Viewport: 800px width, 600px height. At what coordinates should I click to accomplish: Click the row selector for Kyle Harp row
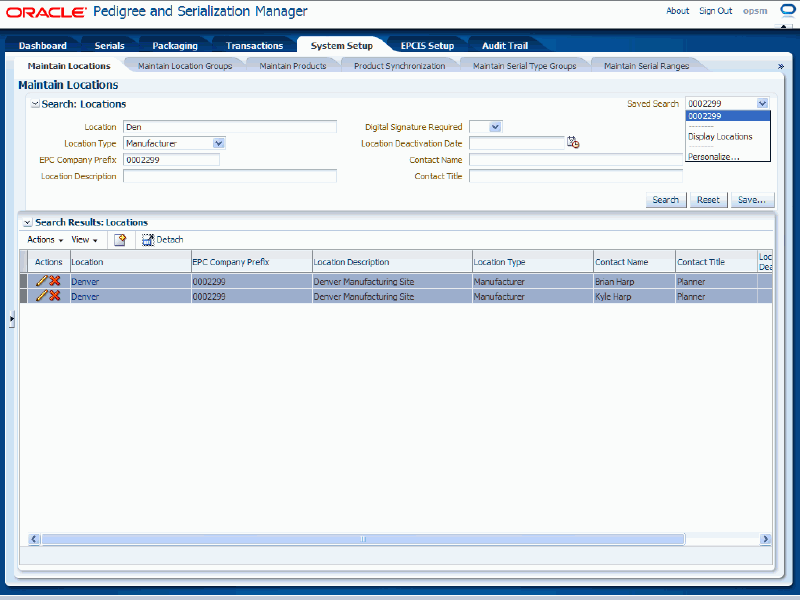point(23,296)
